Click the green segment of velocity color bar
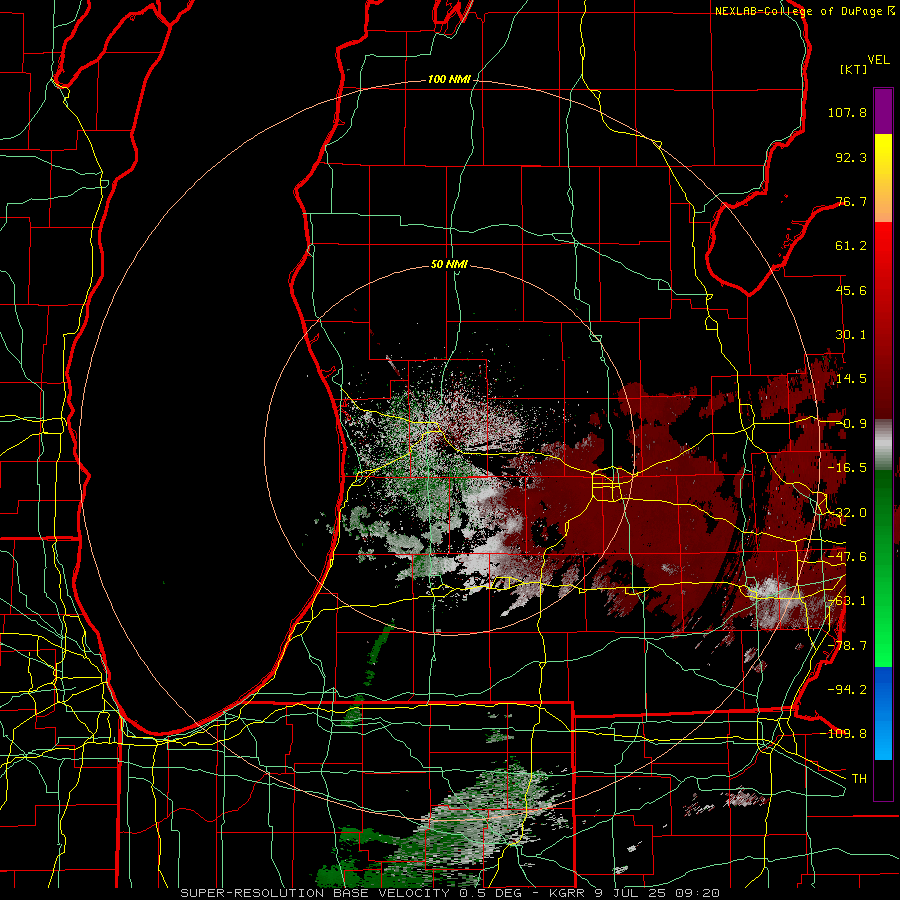 (883, 568)
